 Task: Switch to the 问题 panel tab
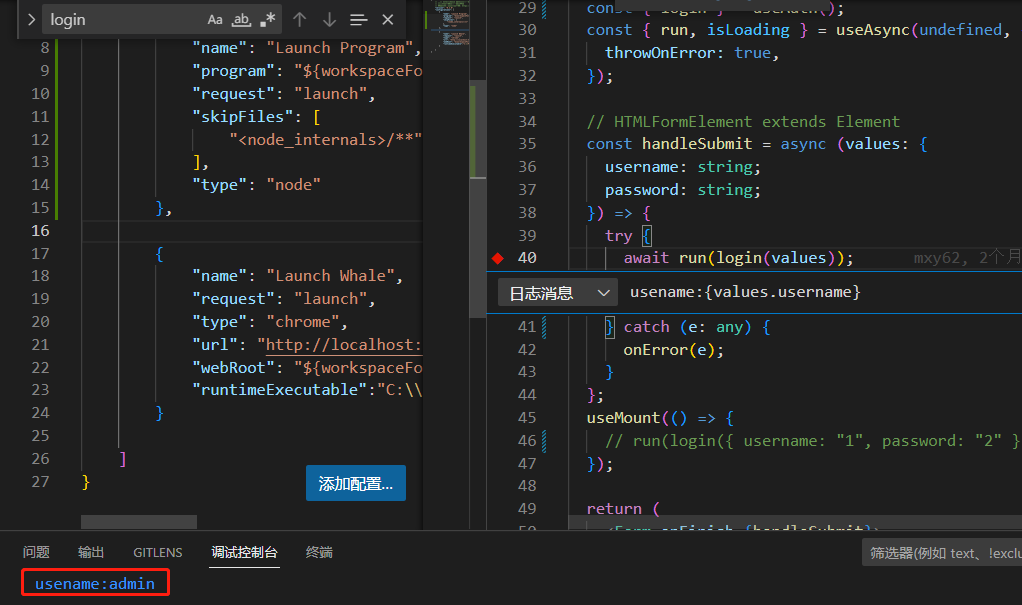coord(36,552)
